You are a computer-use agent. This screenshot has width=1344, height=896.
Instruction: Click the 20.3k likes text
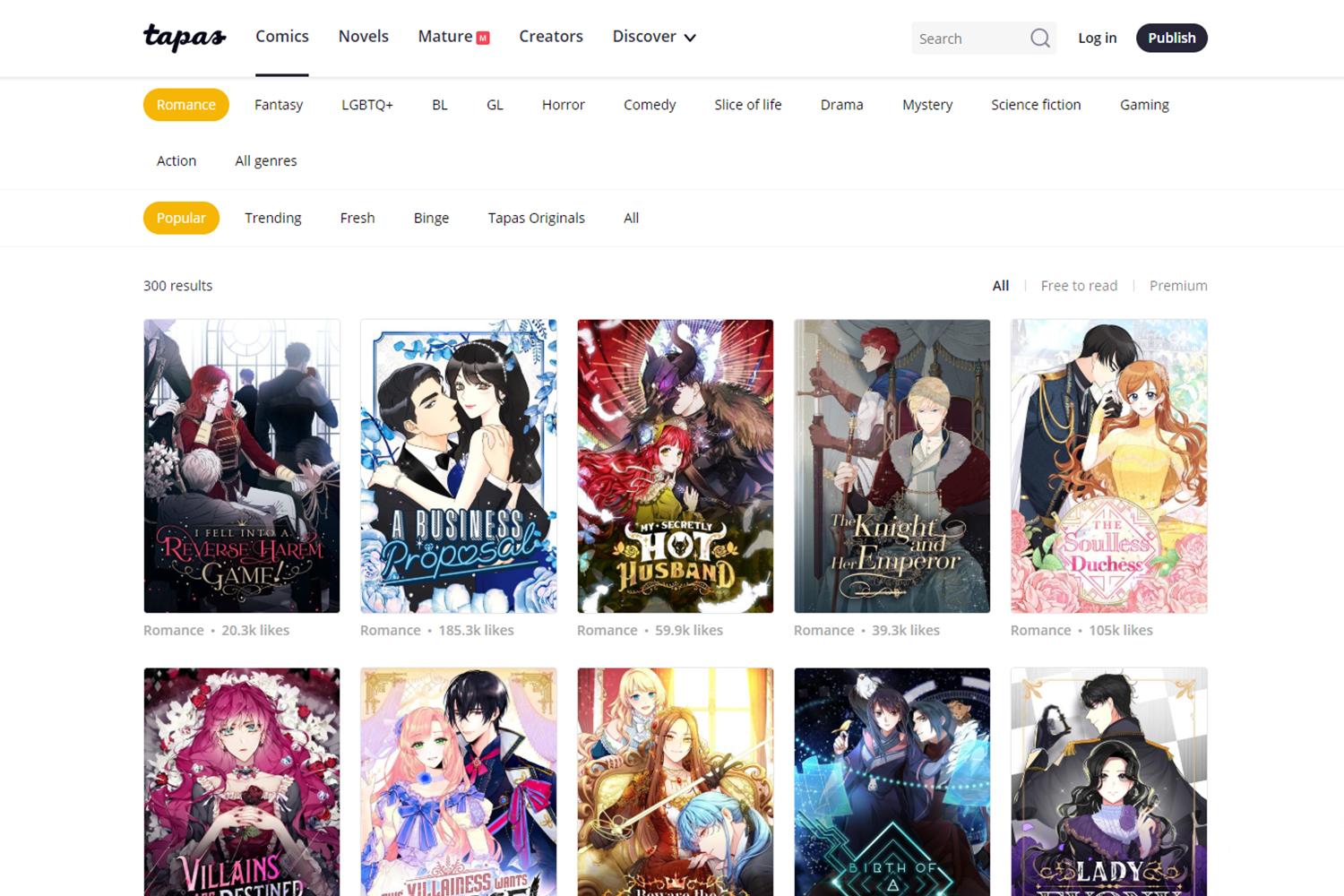(255, 631)
